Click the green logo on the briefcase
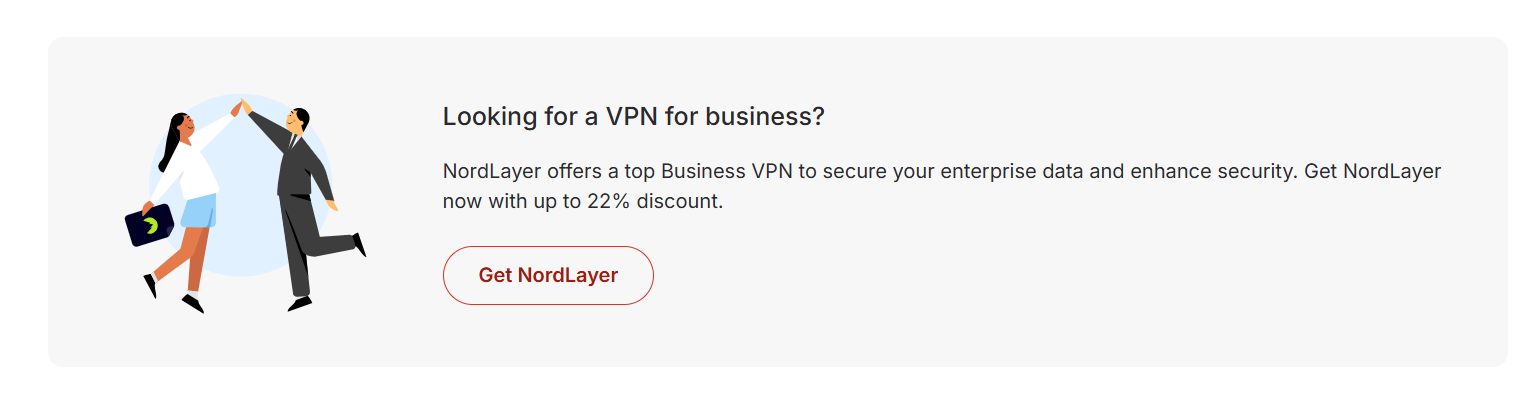This screenshot has width=1537, height=413. coord(150,226)
